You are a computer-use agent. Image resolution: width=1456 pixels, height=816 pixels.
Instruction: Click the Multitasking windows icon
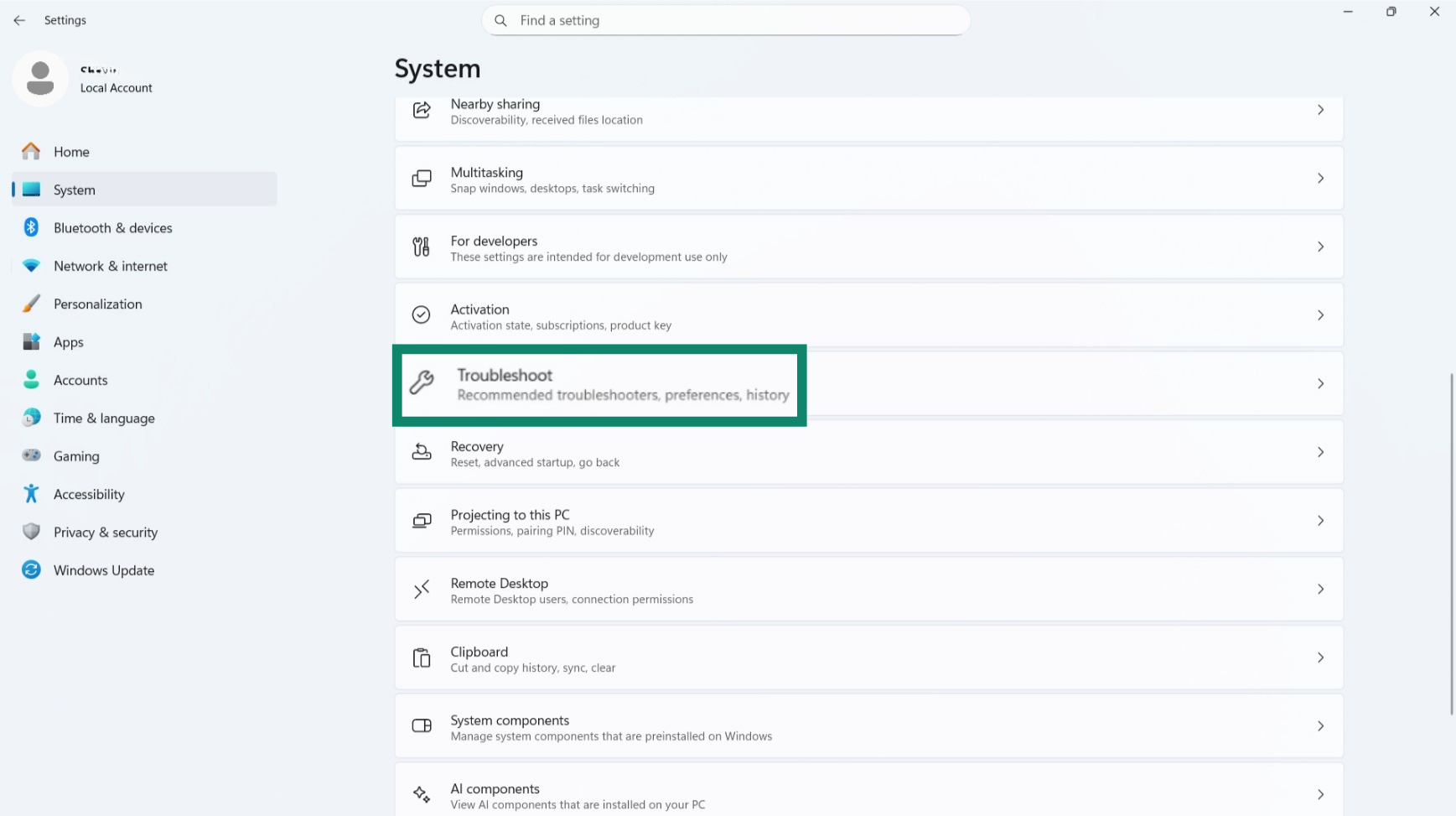coord(422,179)
